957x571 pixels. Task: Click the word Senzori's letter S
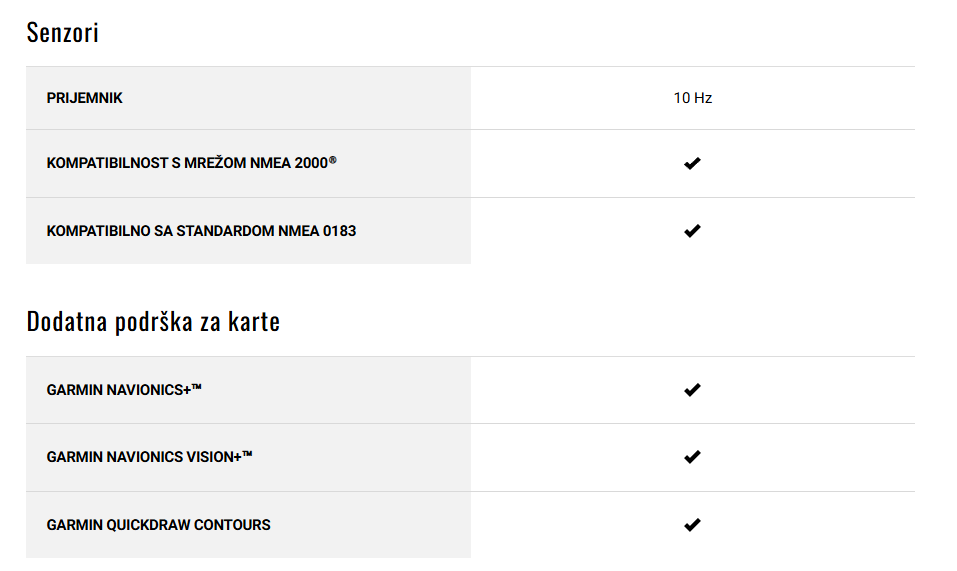coord(32,32)
